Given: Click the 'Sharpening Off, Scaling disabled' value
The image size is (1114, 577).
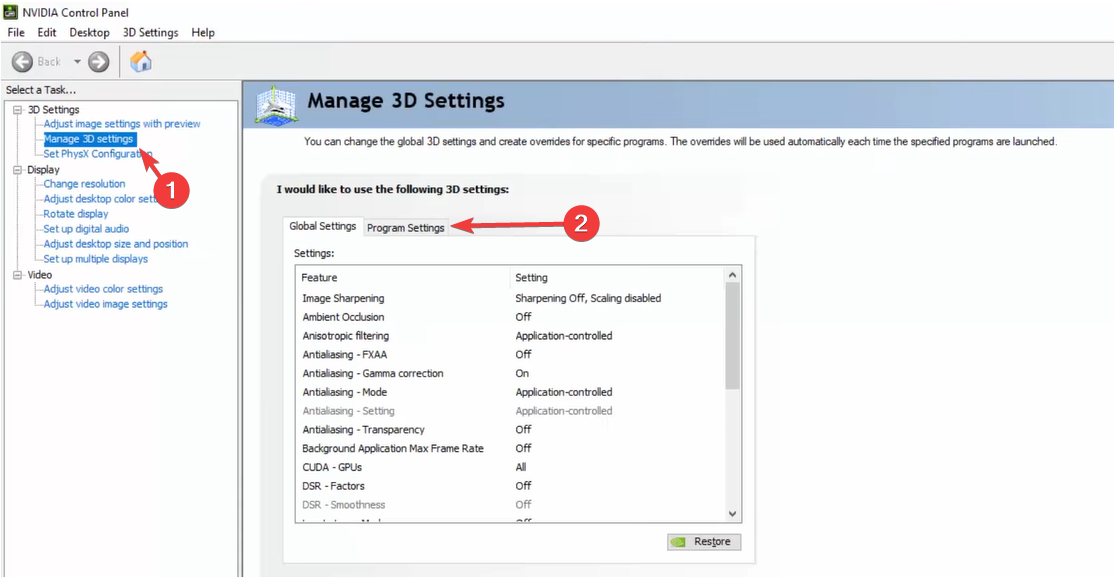Looking at the screenshot, I should pyautogui.click(x=588, y=298).
